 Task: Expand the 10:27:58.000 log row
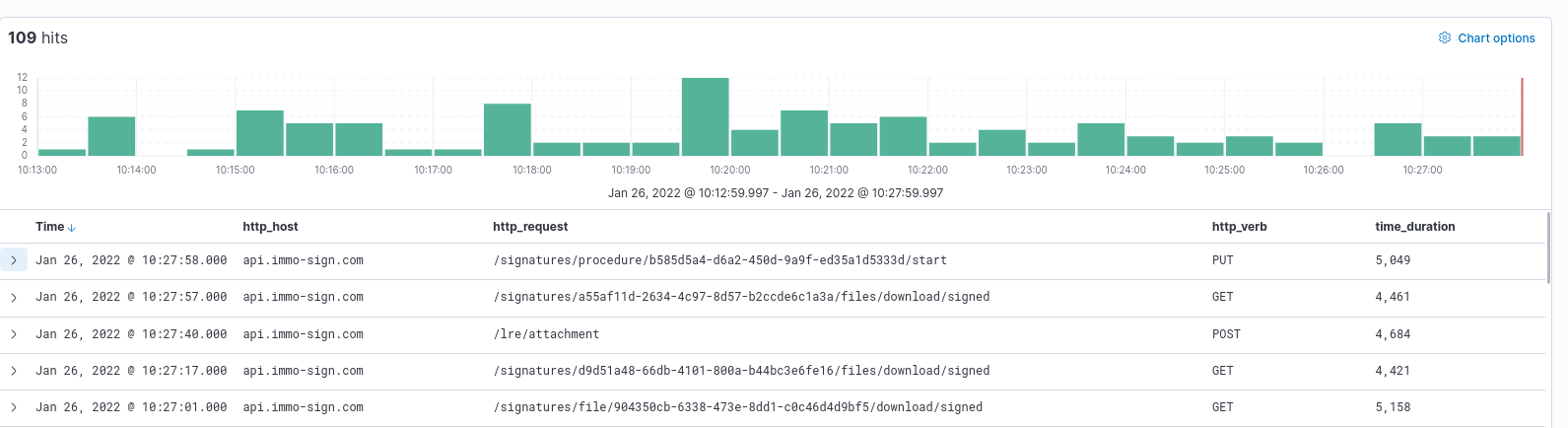(x=14, y=260)
